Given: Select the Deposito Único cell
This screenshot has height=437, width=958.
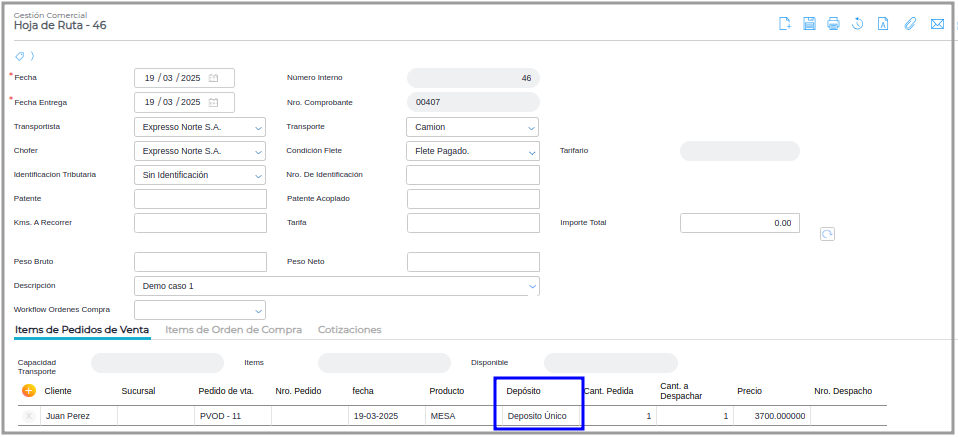Looking at the screenshot, I should pyautogui.click(x=541, y=416).
